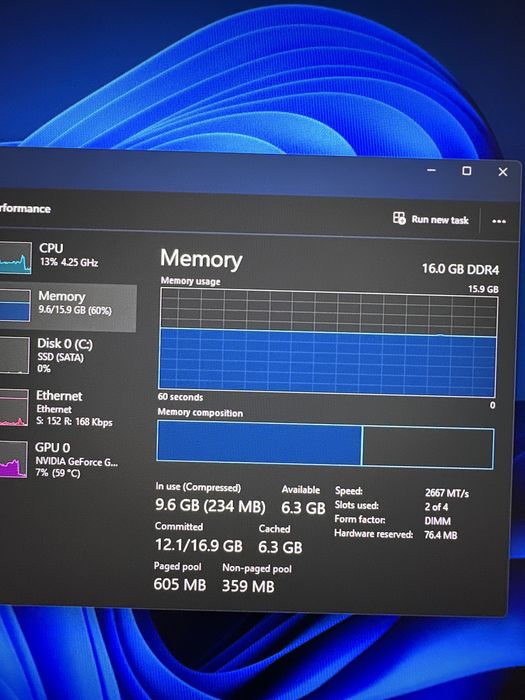Click the Non-paged pool label
This screenshot has height=700, width=525.
click(257, 568)
